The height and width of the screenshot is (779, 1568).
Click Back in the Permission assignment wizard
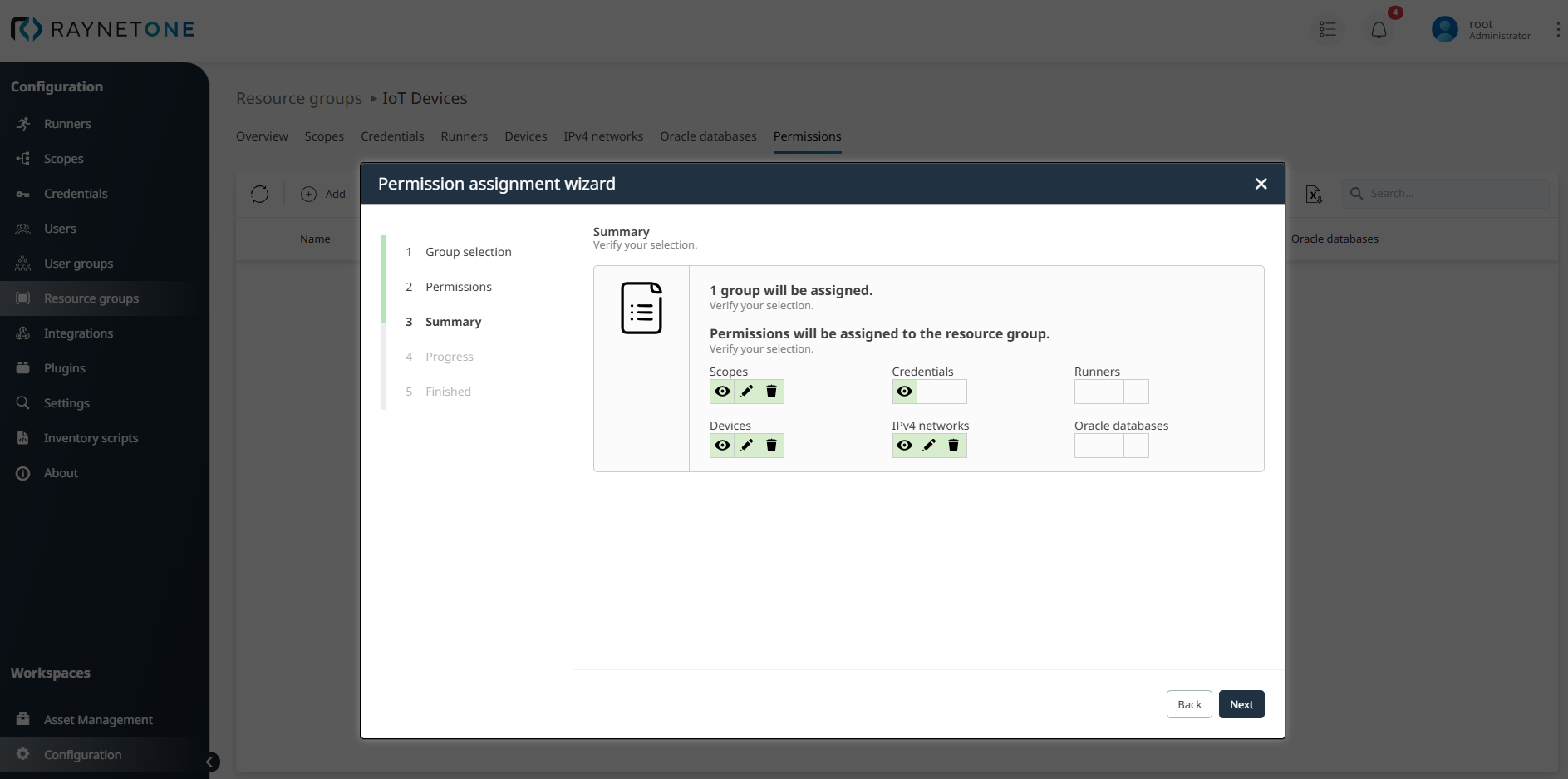[1188, 703]
